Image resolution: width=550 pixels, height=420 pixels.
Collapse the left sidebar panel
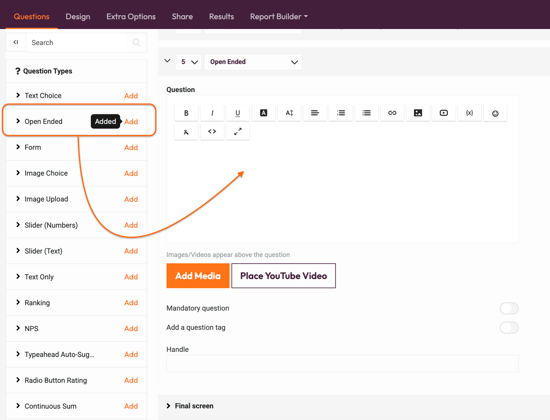coord(16,42)
